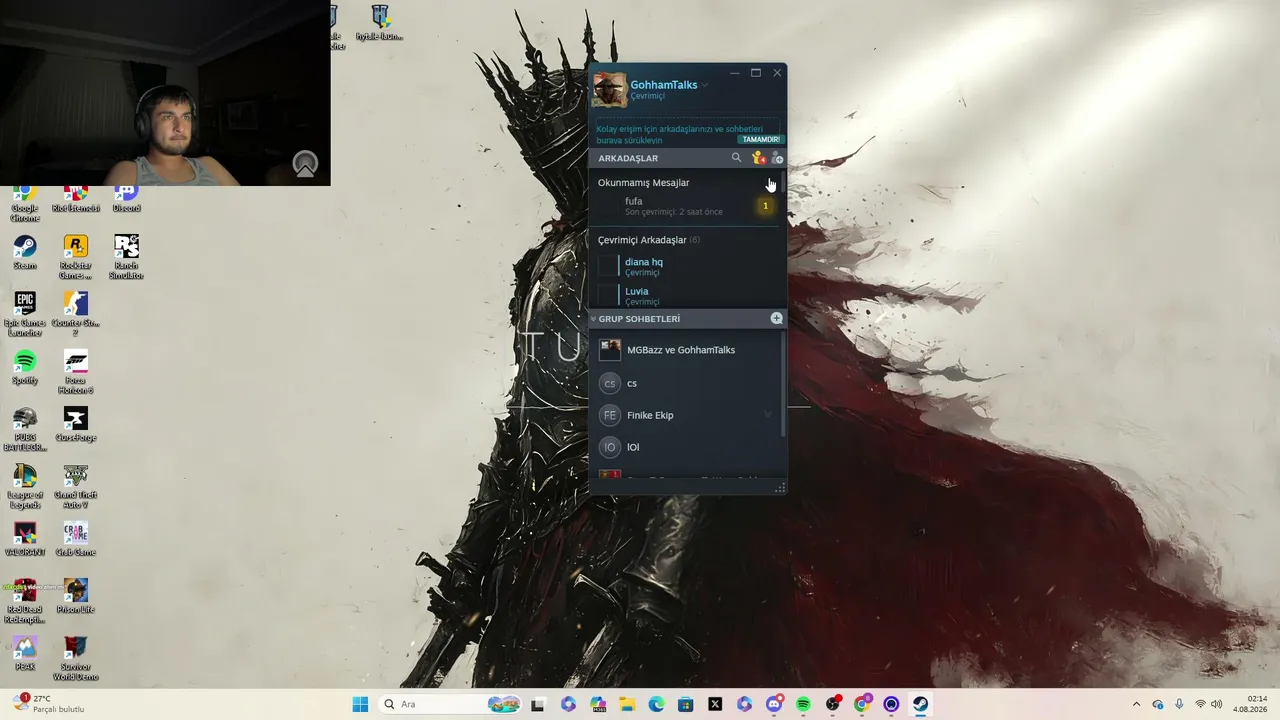1280x720 pixels.
Task: Open Microsoft Store from the taskbar
Action: tap(686, 704)
